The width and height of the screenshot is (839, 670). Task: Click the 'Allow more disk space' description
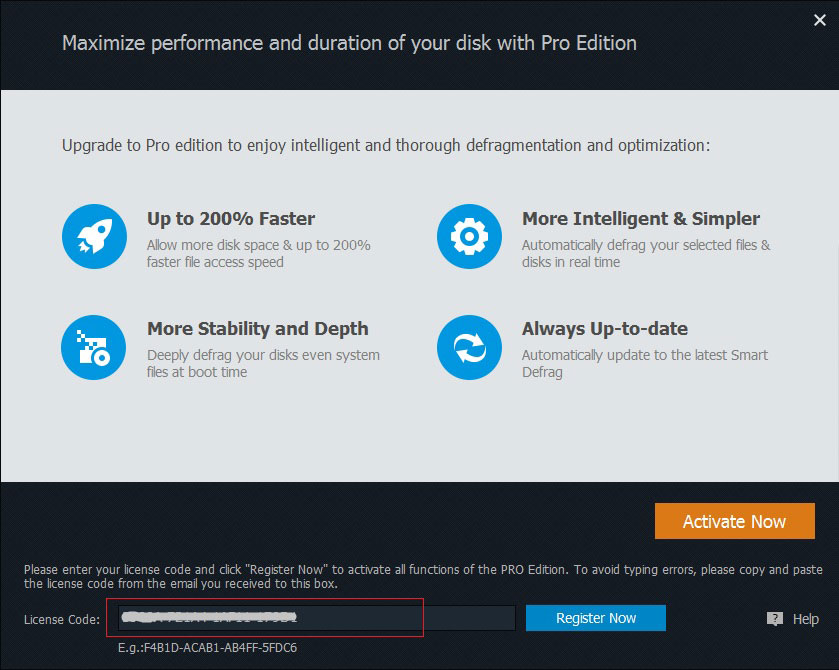coord(258,254)
